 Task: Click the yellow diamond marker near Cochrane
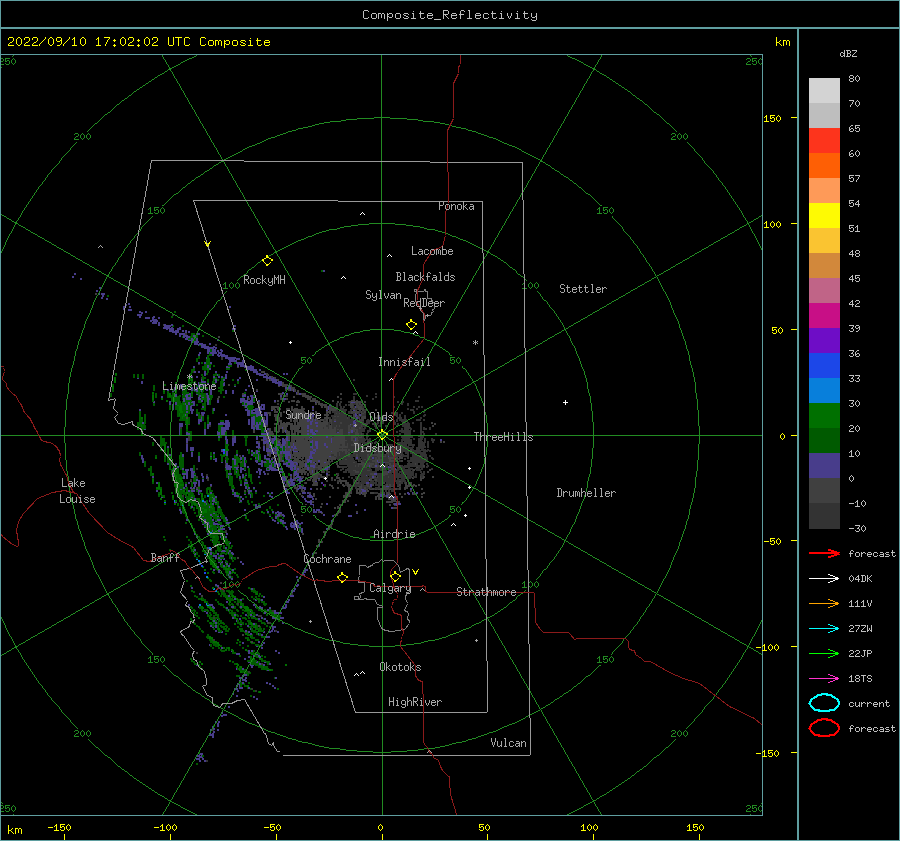(x=342, y=577)
